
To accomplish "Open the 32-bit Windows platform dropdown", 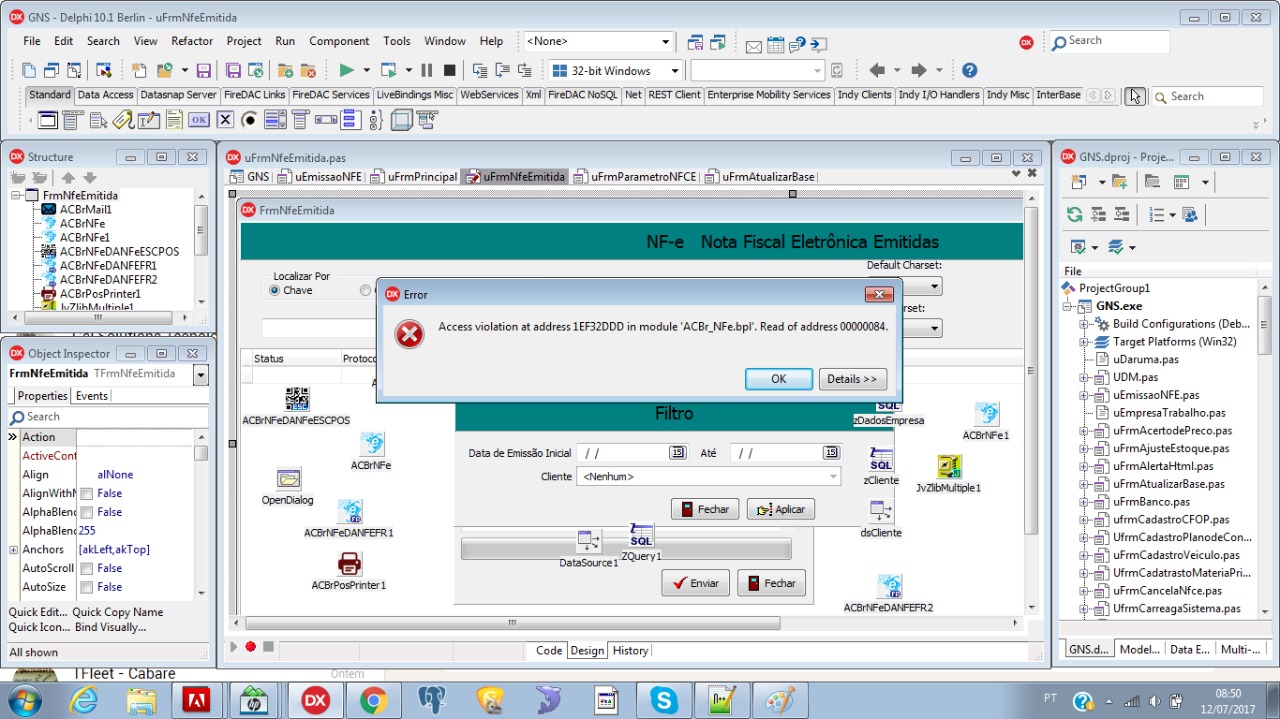I will pyautogui.click(x=675, y=71).
